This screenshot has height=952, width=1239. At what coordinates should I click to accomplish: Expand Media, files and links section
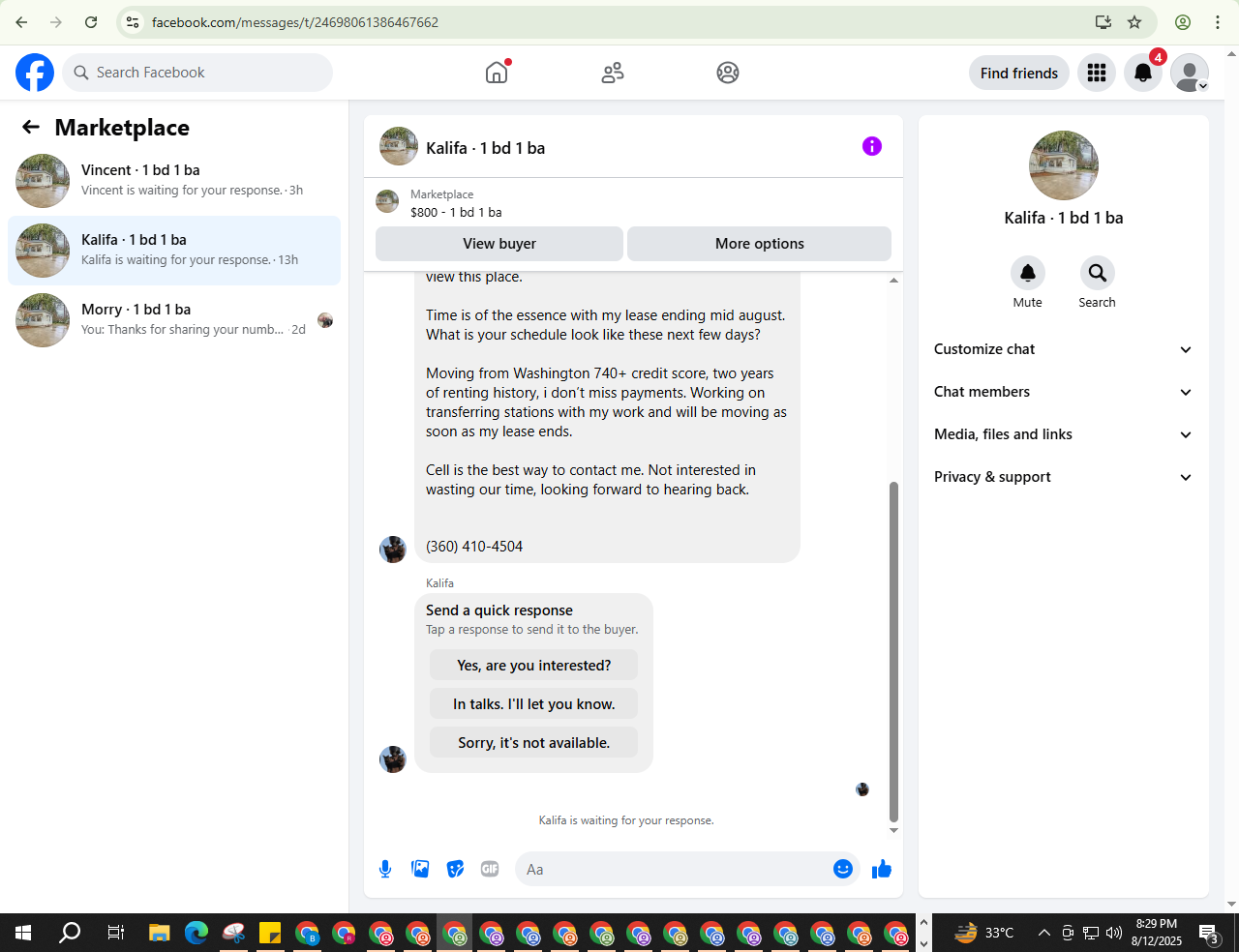(x=1063, y=434)
